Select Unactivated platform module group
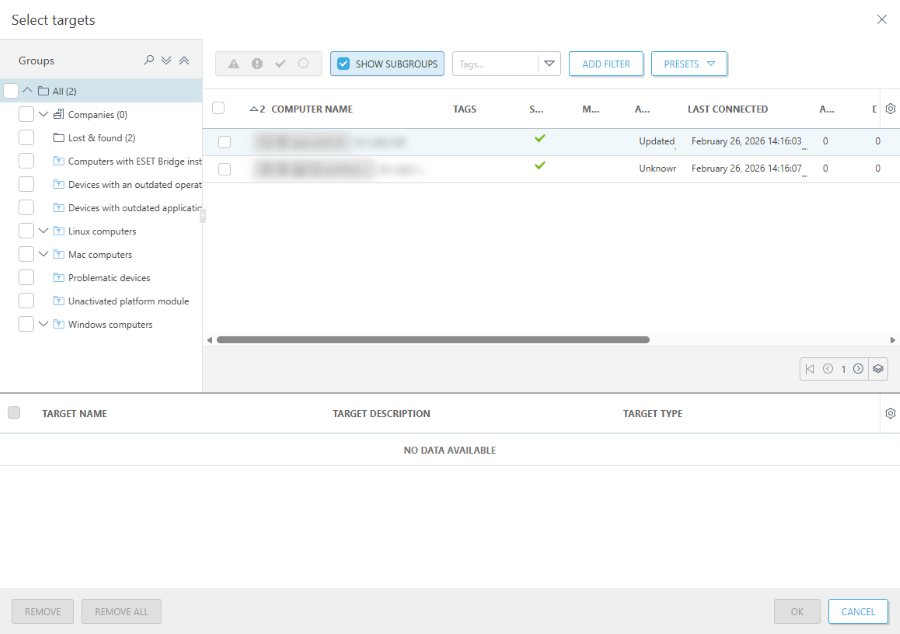Image resolution: width=900 pixels, height=634 pixels. (129, 301)
